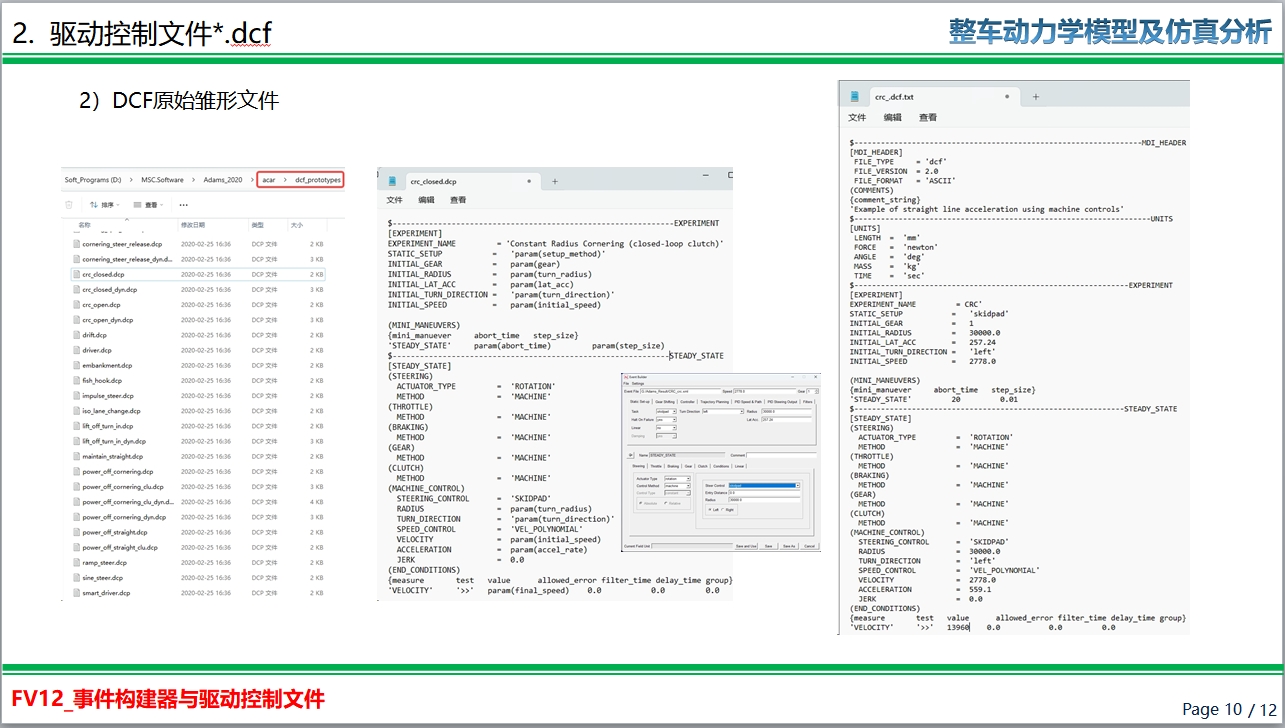This screenshot has height=728, width=1285.
Task: Add new tab in crc_.dcf.txt Notepad
Action: [x=1036, y=97]
